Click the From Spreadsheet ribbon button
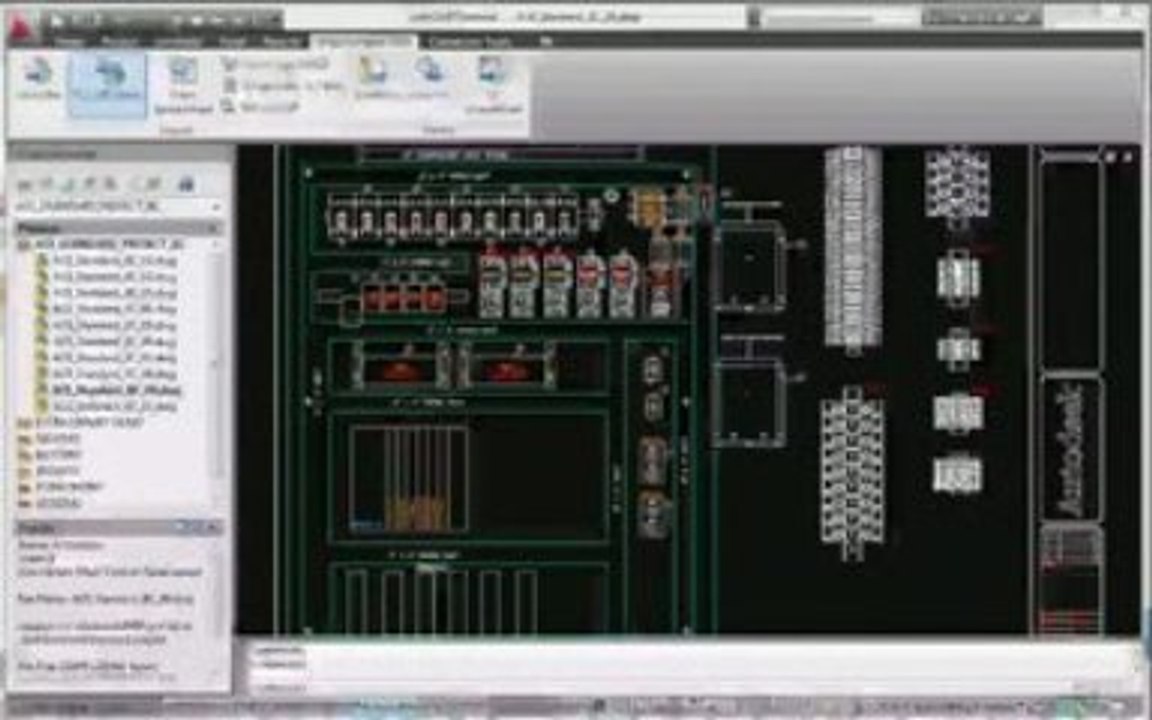Screen dimensions: 1152x720 [183, 87]
